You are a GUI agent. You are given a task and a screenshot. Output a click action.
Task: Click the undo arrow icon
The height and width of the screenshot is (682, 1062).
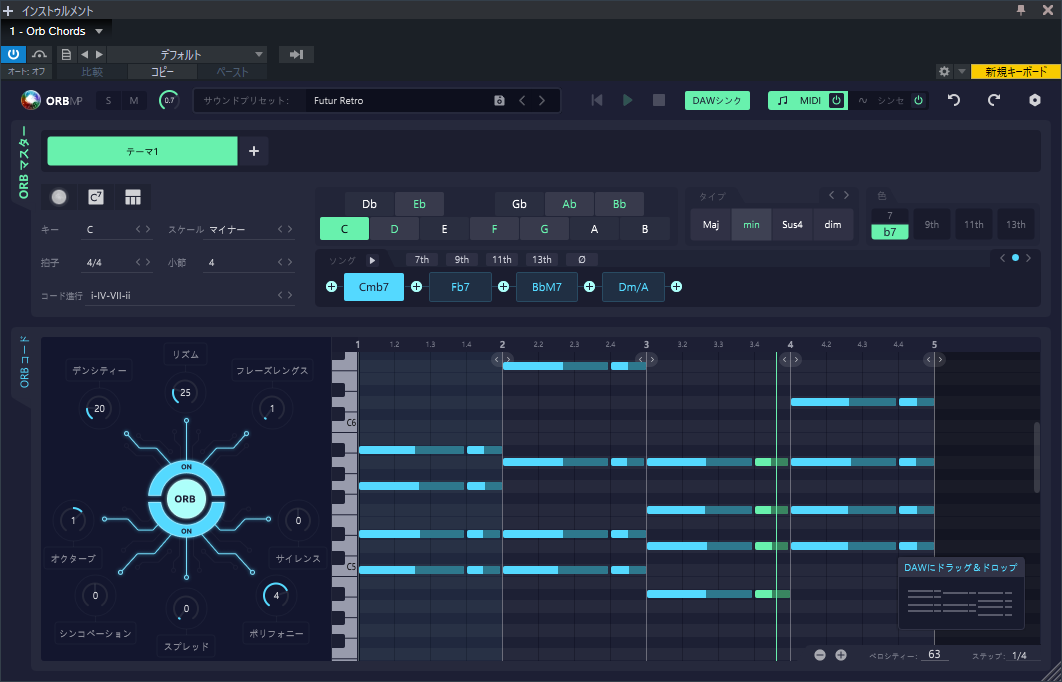click(x=954, y=100)
